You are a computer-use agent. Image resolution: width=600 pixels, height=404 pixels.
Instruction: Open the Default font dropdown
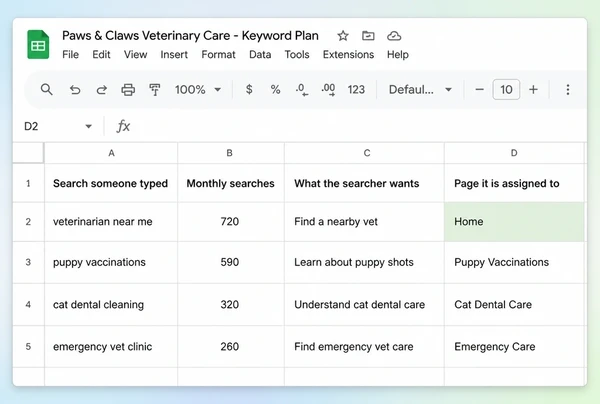click(420, 90)
